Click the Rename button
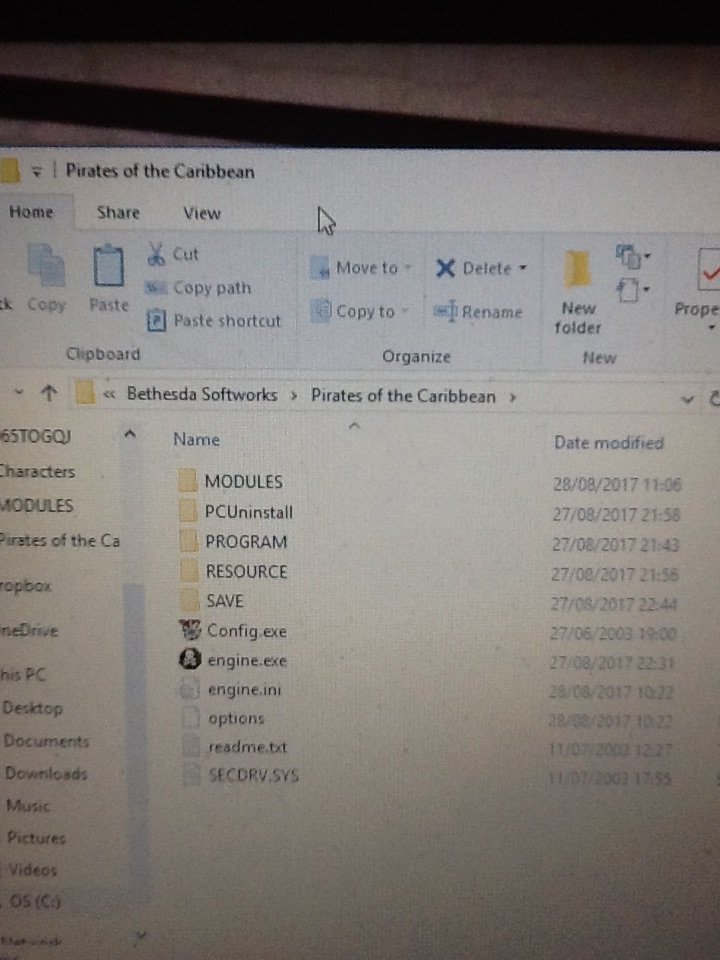This screenshot has width=720, height=960. [x=478, y=312]
